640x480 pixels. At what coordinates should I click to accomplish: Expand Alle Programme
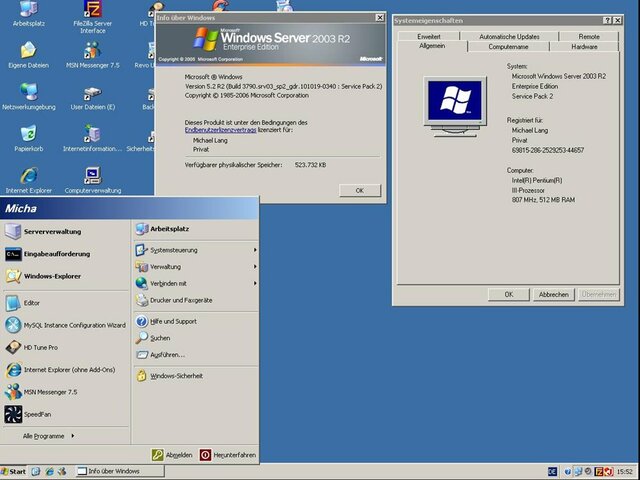coord(48,436)
